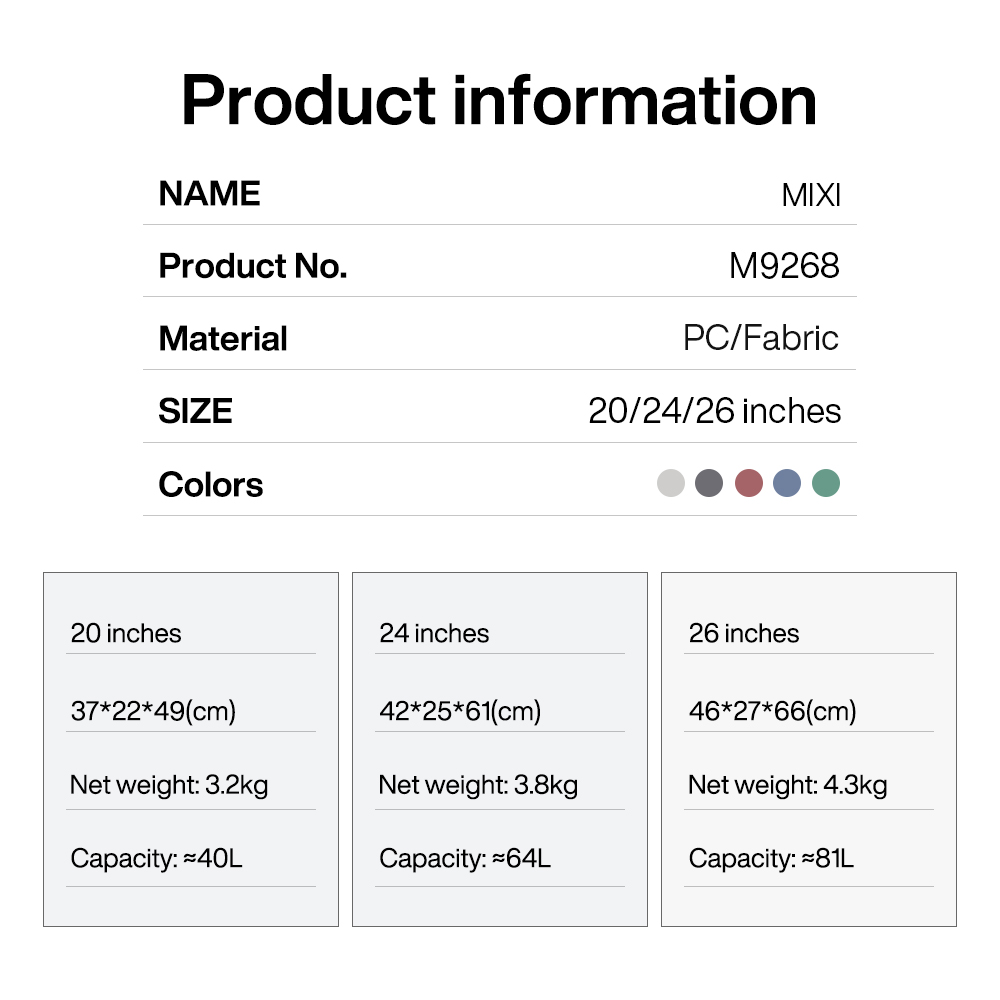Image resolution: width=1000 pixels, height=1000 pixels.
Task: Click Capacity: ≈81L text
Action: pyautogui.click(x=771, y=858)
